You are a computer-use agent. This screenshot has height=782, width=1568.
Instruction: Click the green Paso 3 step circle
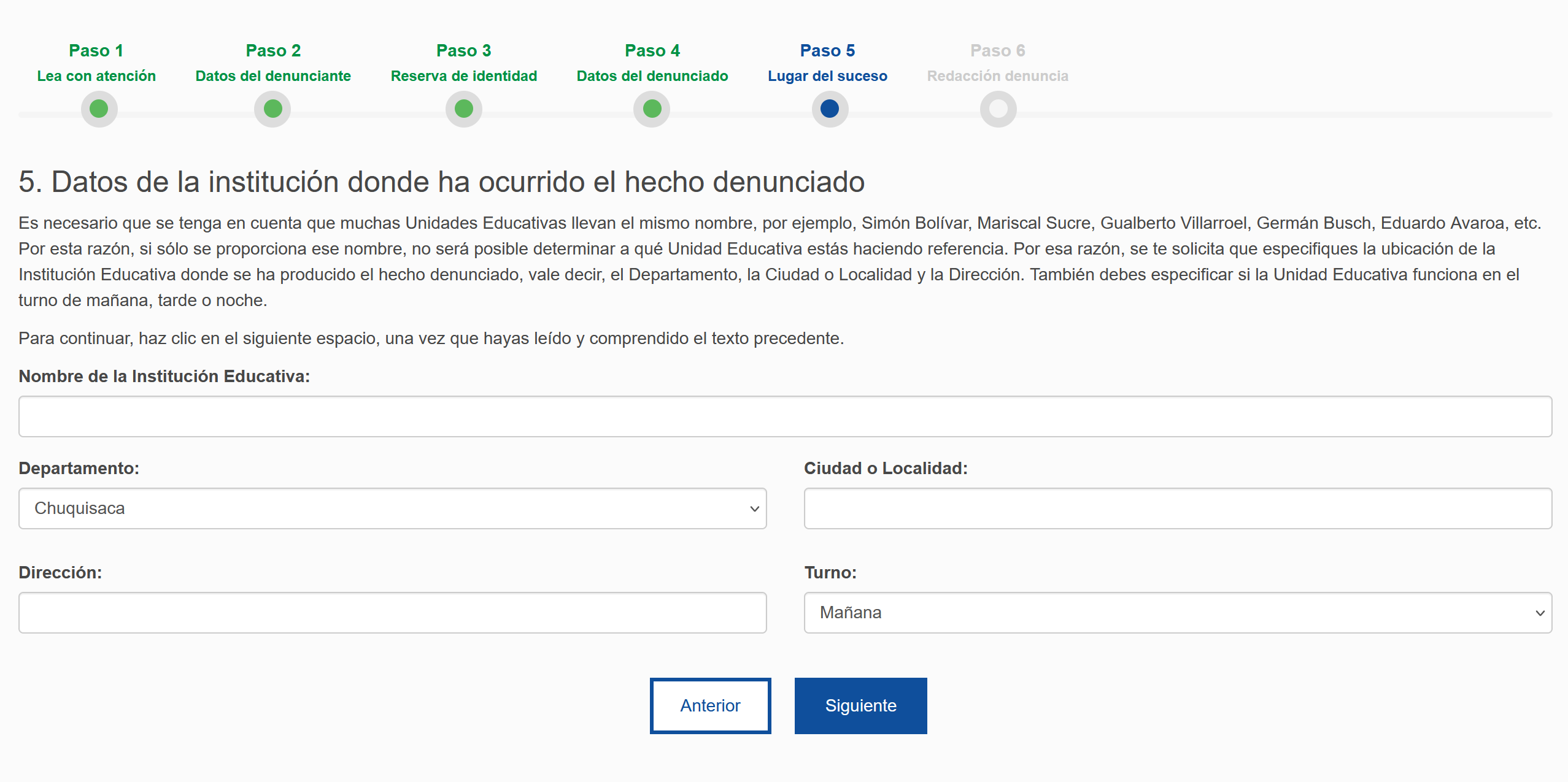pos(463,109)
